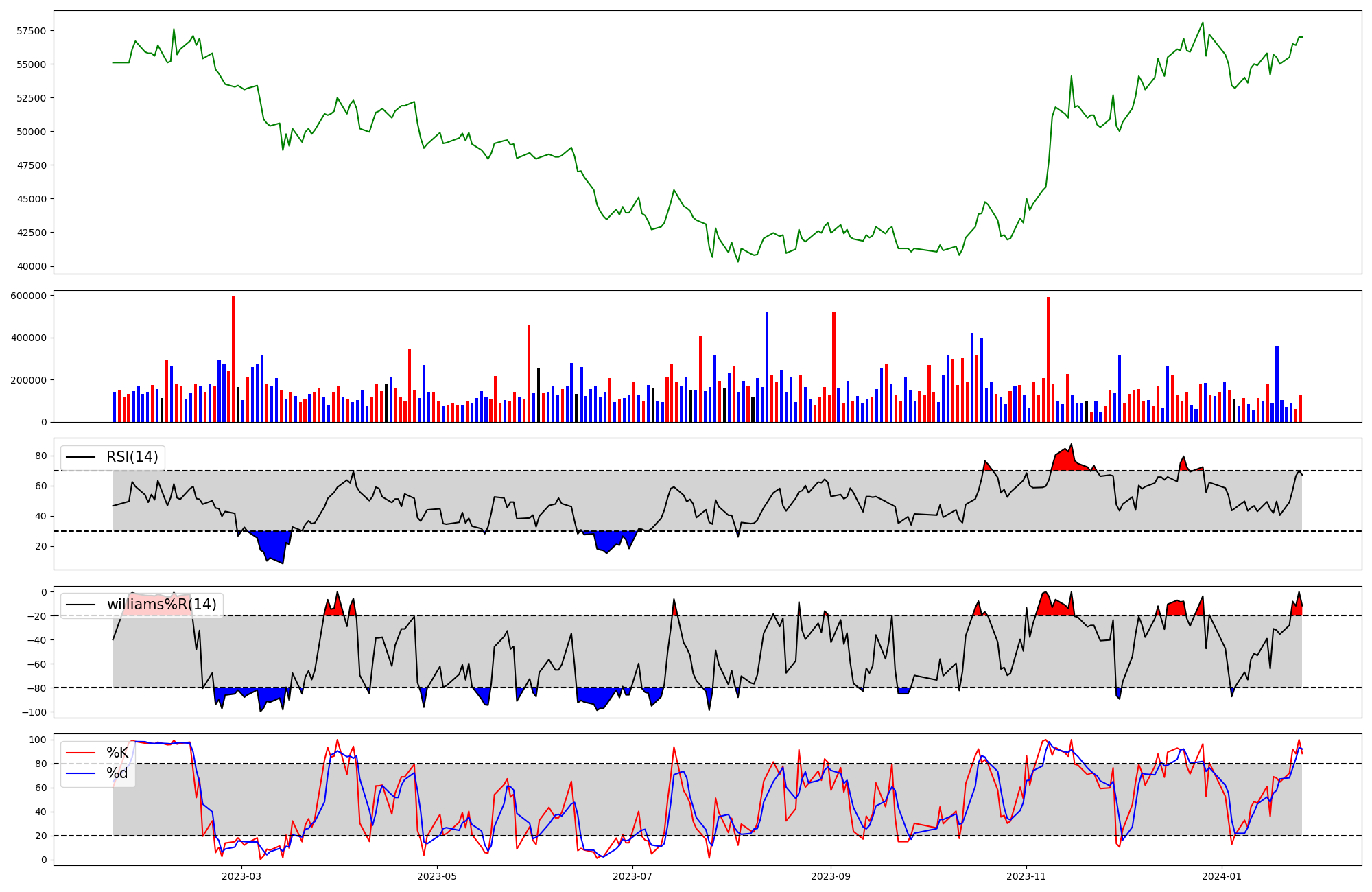Click the 2023-11 x-axis date label
The width and height of the screenshot is (1372, 892).
click(x=1026, y=876)
